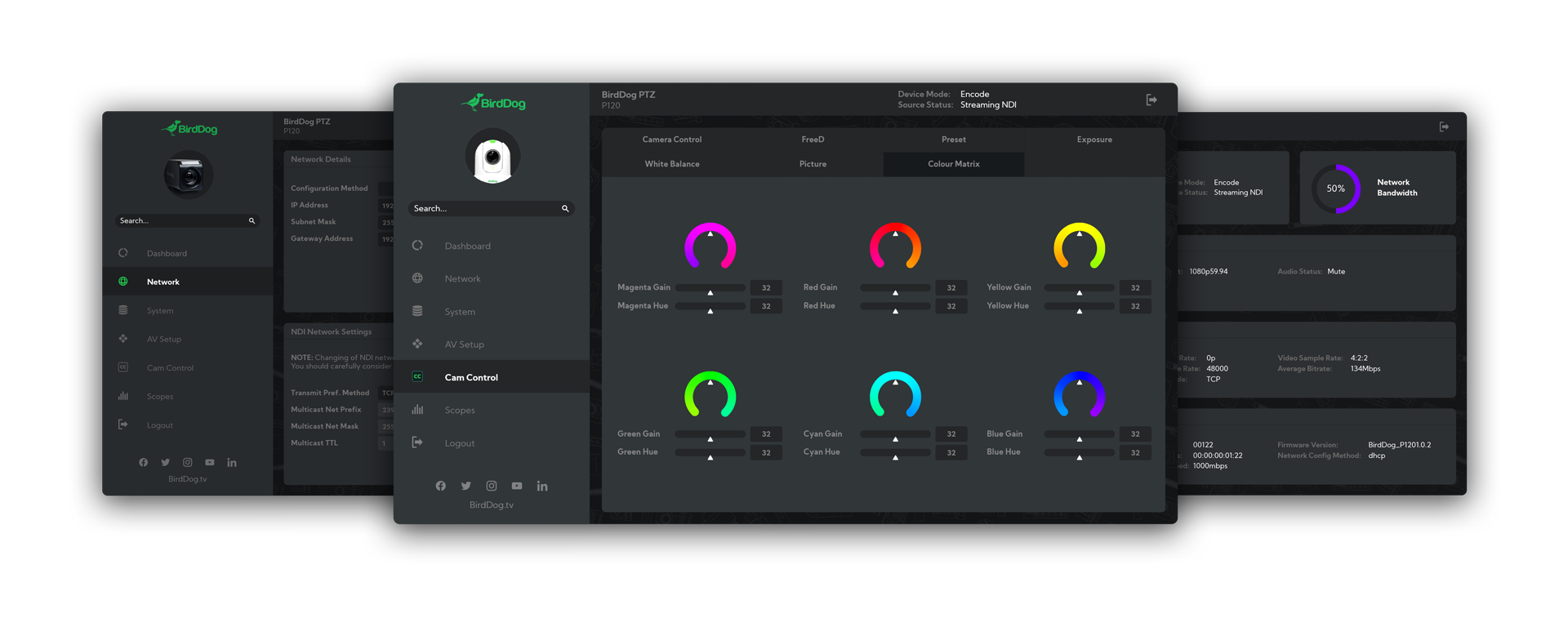This screenshot has height=618, width=1568.
Task: Click the Dashboard icon in center sidebar
Action: tap(417, 246)
